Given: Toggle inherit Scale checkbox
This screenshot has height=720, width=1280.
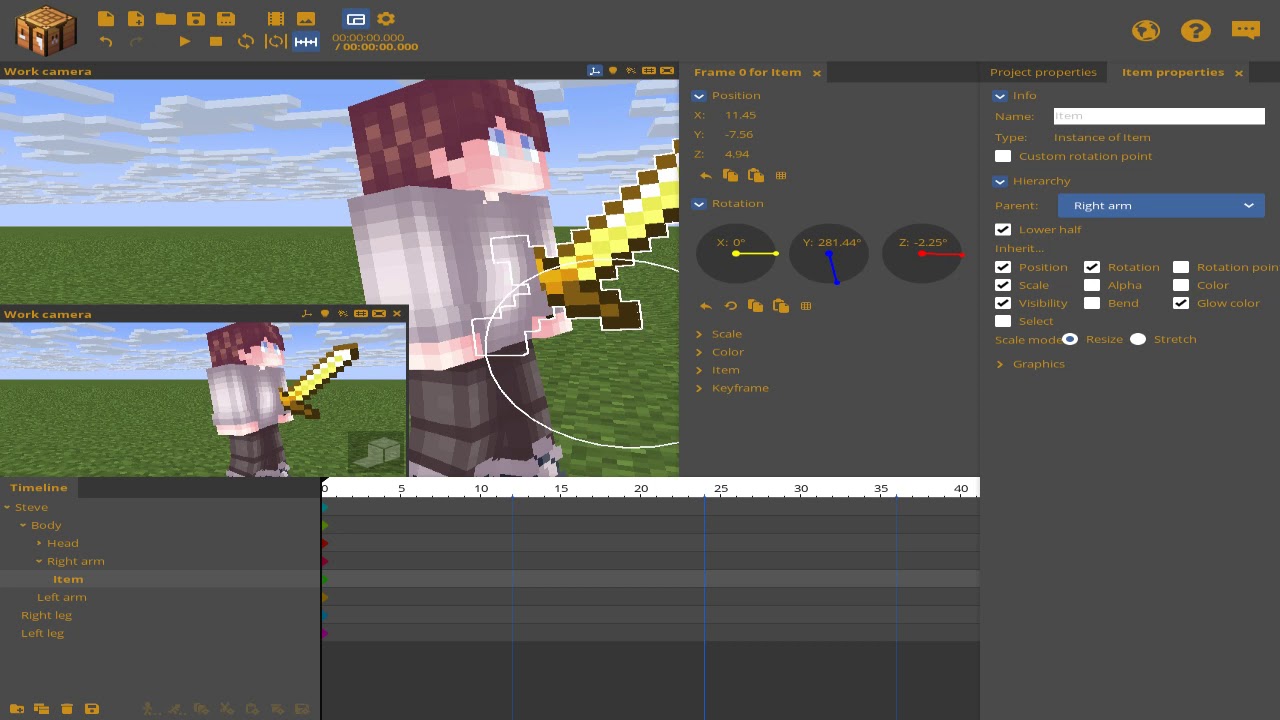Looking at the screenshot, I should (x=1003, y=285).
